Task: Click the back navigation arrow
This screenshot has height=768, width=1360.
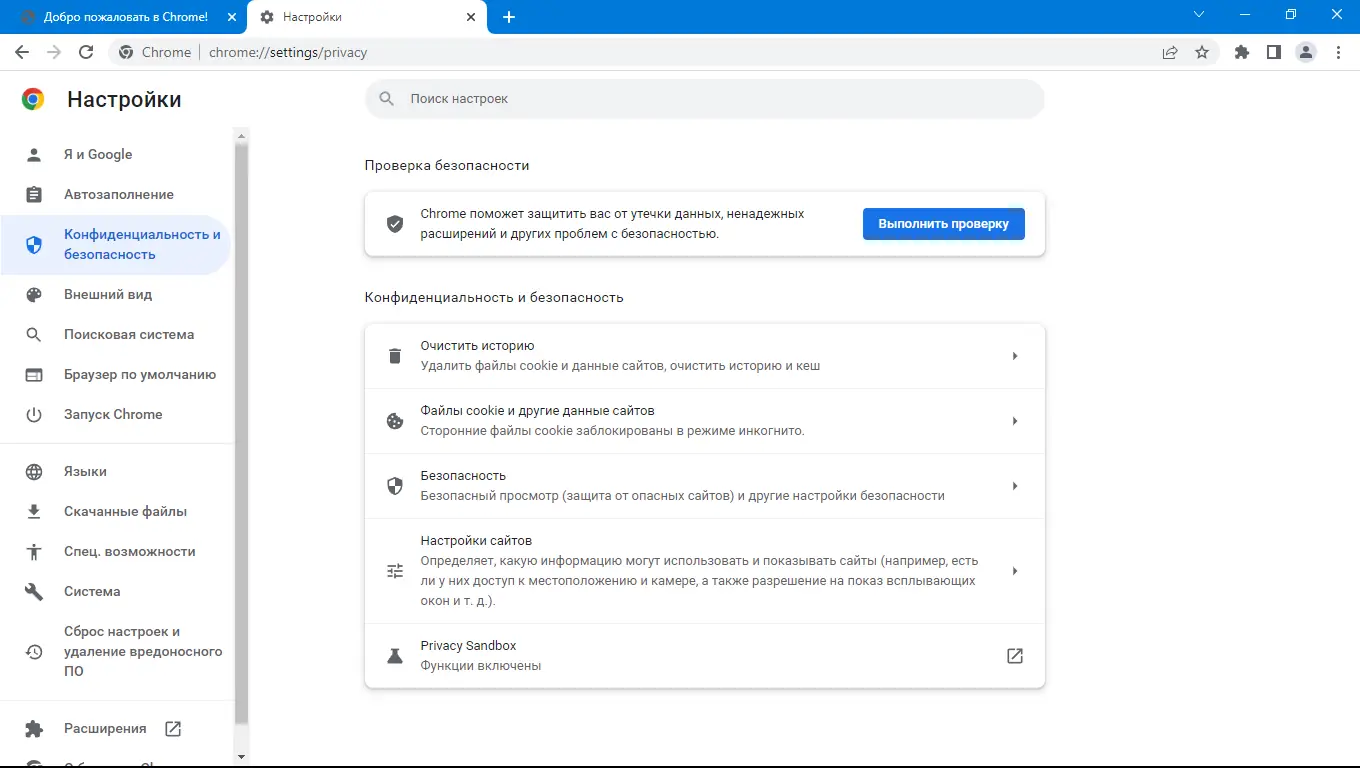Action: coord(22,52)
